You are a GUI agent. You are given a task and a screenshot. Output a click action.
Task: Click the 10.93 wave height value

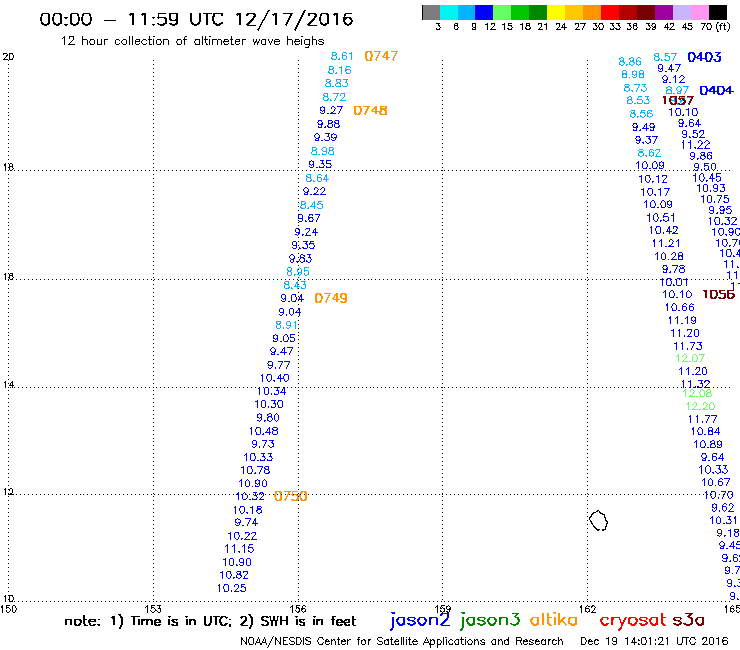[x=711, y=188]
